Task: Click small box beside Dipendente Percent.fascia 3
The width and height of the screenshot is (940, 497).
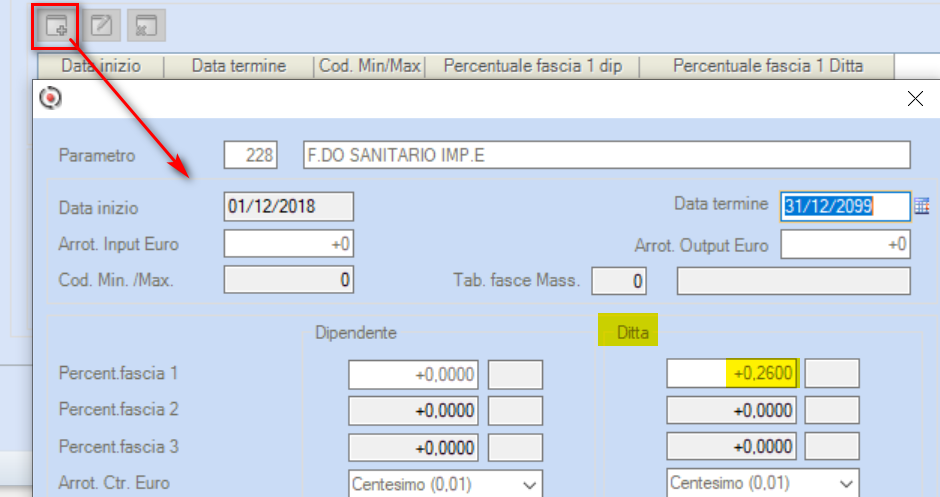Action: click(516, 447)
